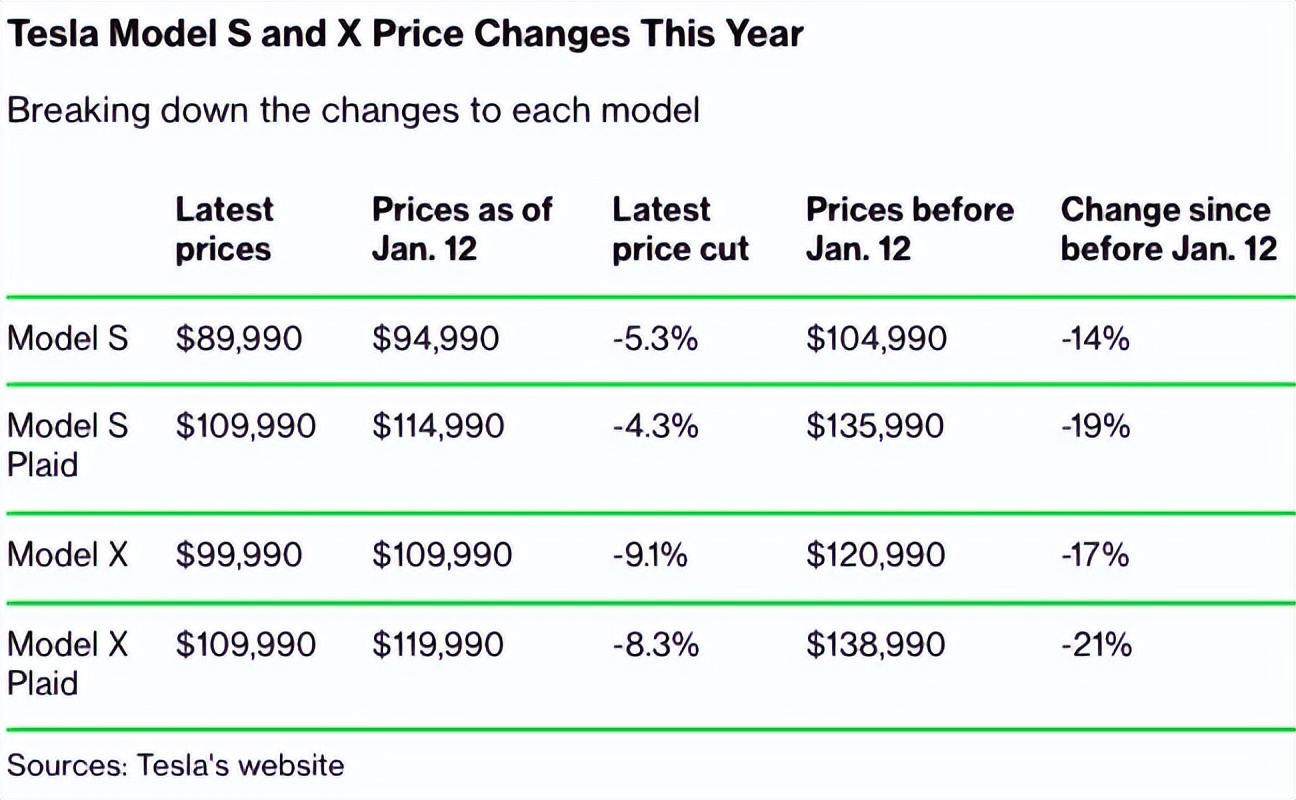Click the $94,990 price value
Viewport: 1296px width, 800px height.
(x=435, y=339)
